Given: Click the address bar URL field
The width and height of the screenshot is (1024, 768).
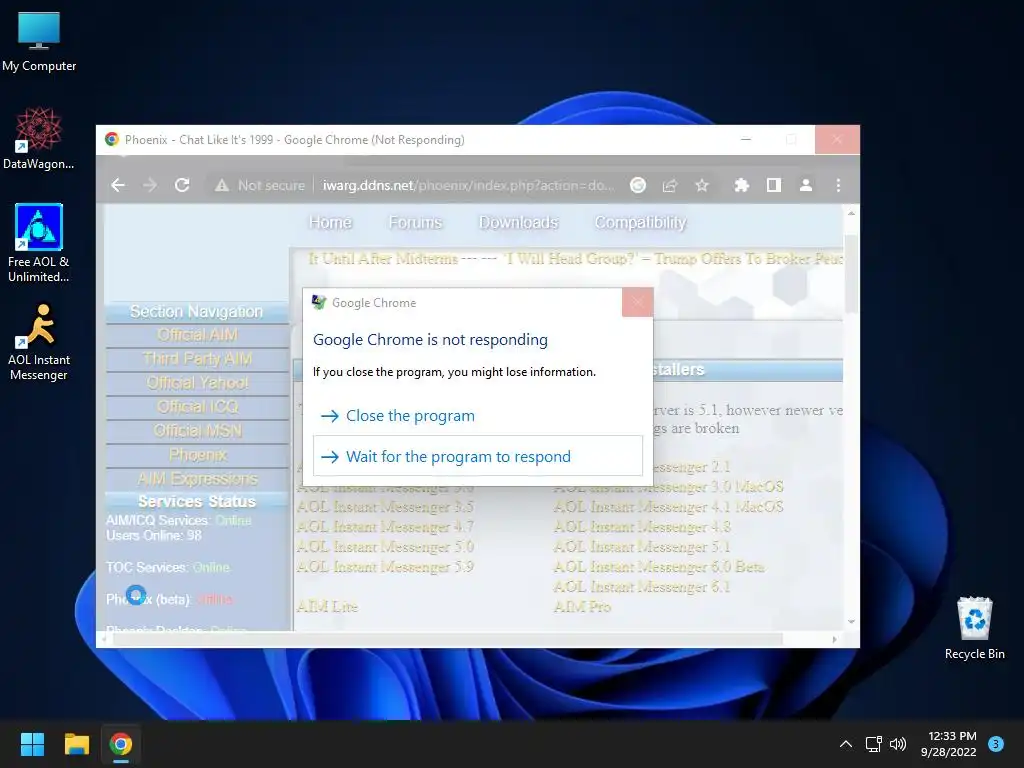Looking at the screenshot, I should [468, 185].
